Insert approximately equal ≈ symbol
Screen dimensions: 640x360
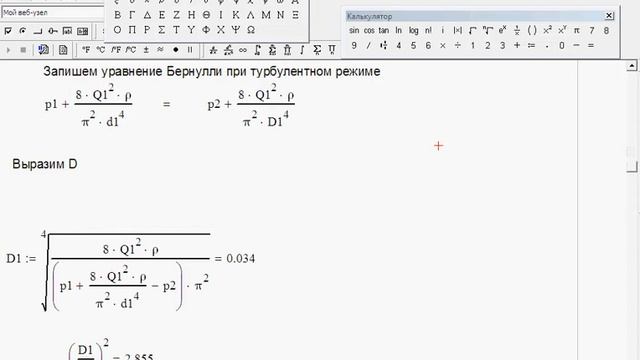[x=160, y=50]
